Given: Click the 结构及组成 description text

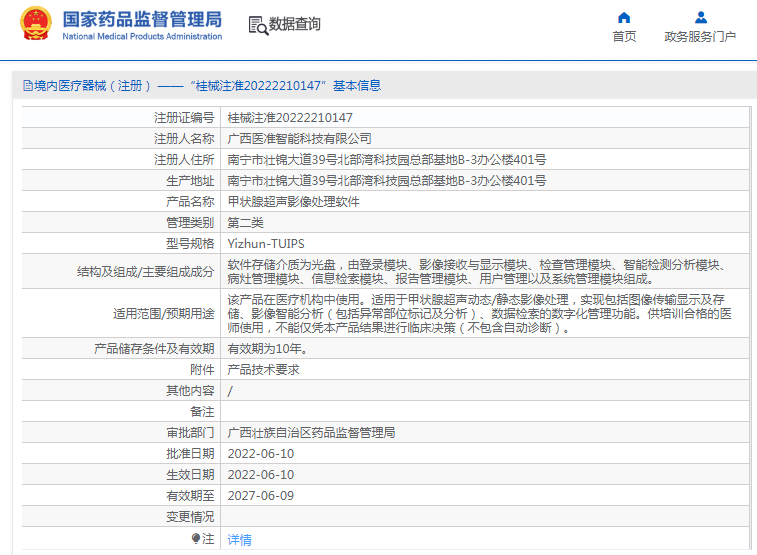Looking at the screenshot, I should (x=477, y=272).
